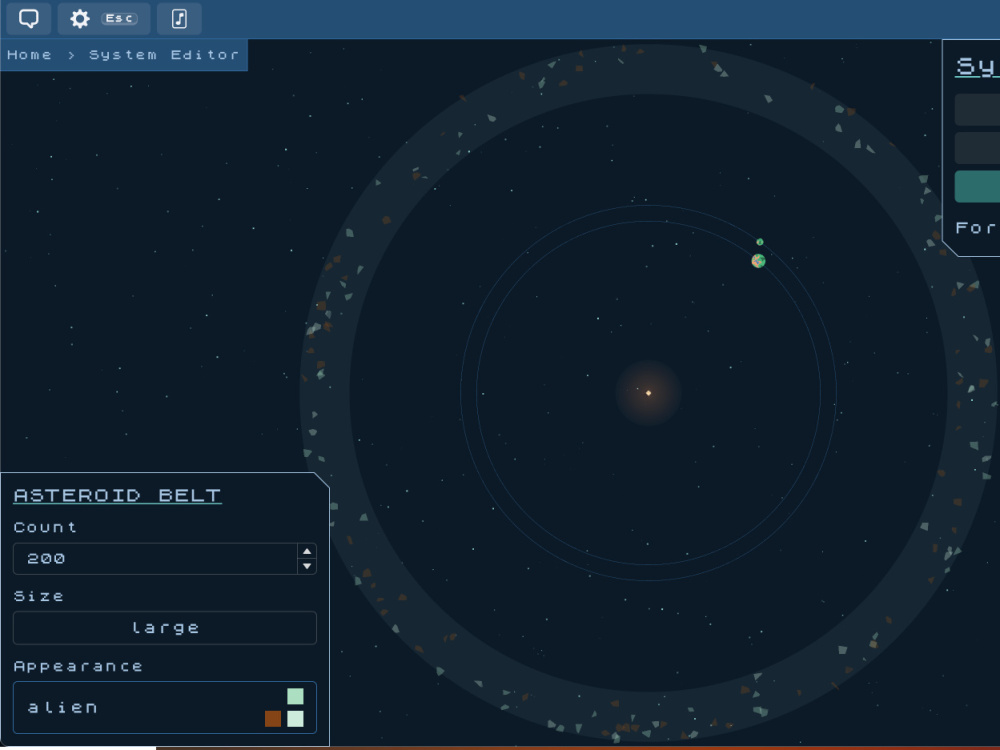Open the Size selector set to large
This screenshot has width=1000, height=750.
pos(165,628)
